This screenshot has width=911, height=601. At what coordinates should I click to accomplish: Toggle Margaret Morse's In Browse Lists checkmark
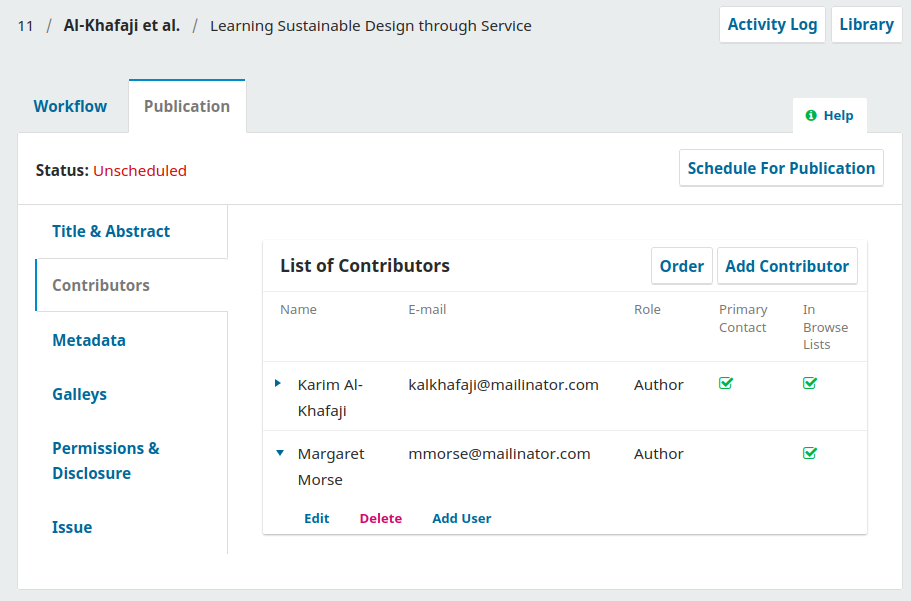pos(810,453)
